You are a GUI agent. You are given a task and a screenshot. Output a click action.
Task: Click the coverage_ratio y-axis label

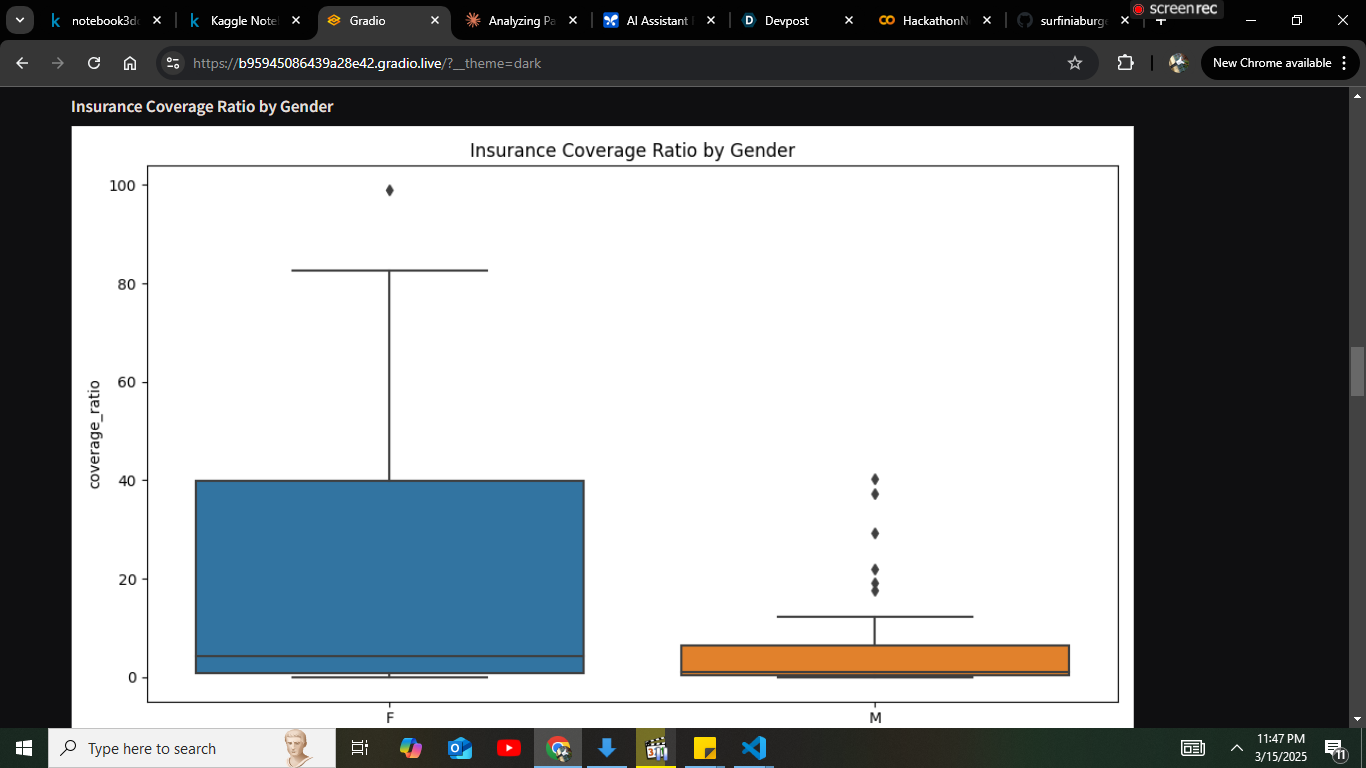(x=95, y=435)
